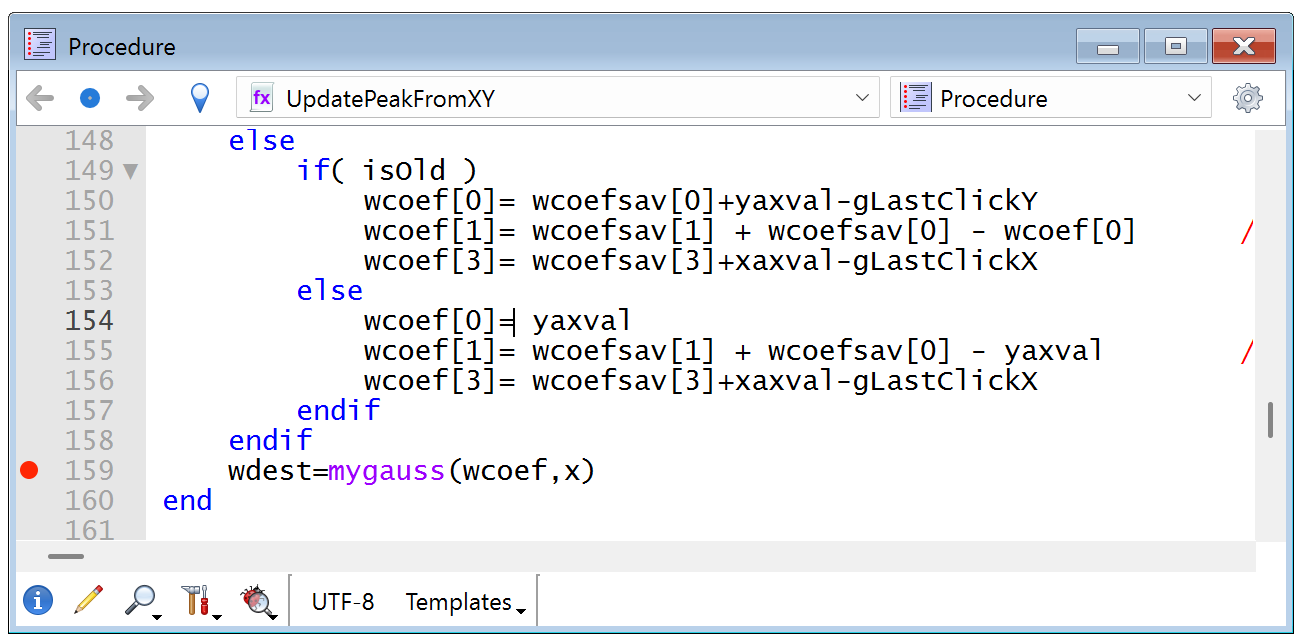Click the UTF-8 encoding label
The height and width of the screenshot is (644, 1301).
tap(344, 601)
